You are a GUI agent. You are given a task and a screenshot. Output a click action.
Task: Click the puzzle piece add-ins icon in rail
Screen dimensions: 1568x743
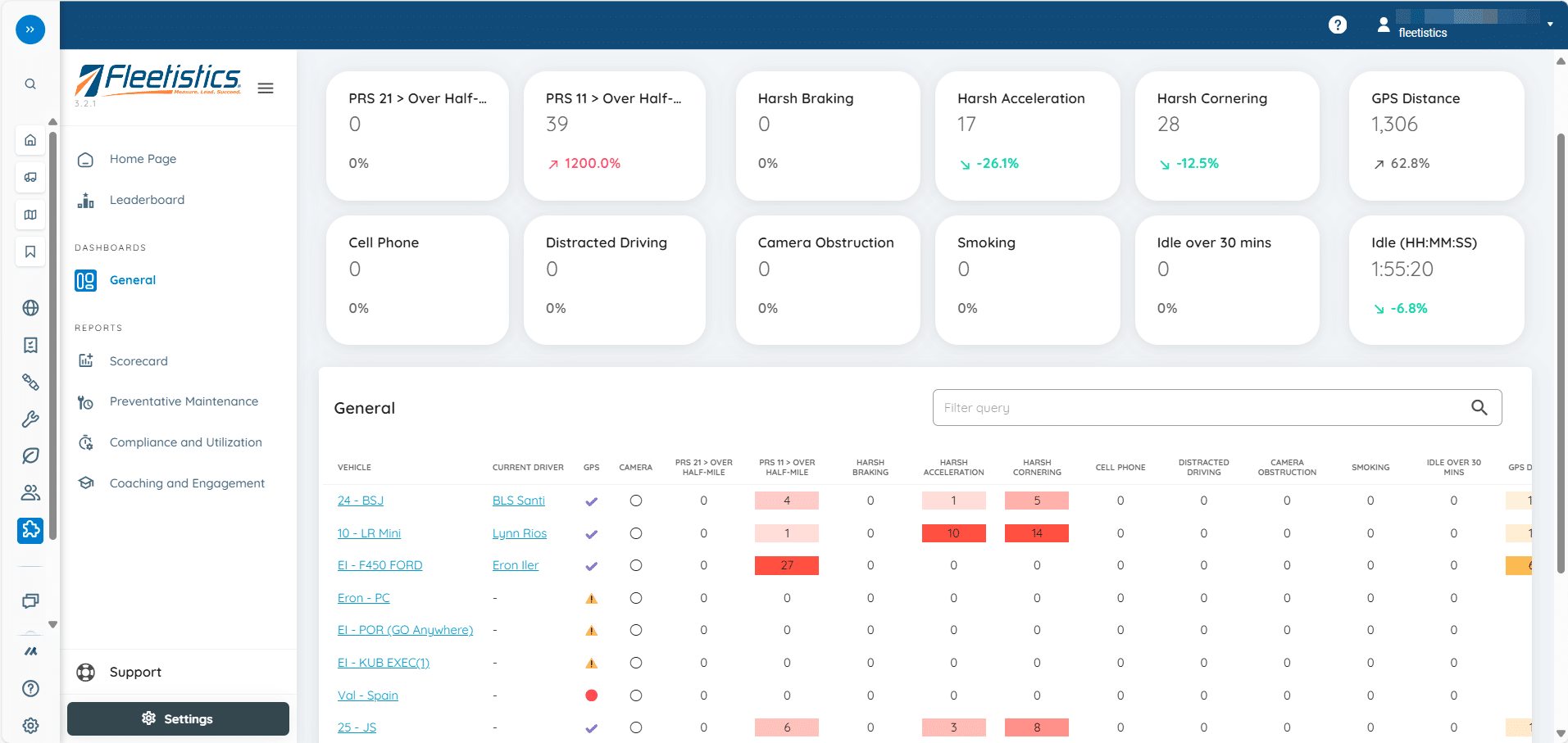(30, 530)
